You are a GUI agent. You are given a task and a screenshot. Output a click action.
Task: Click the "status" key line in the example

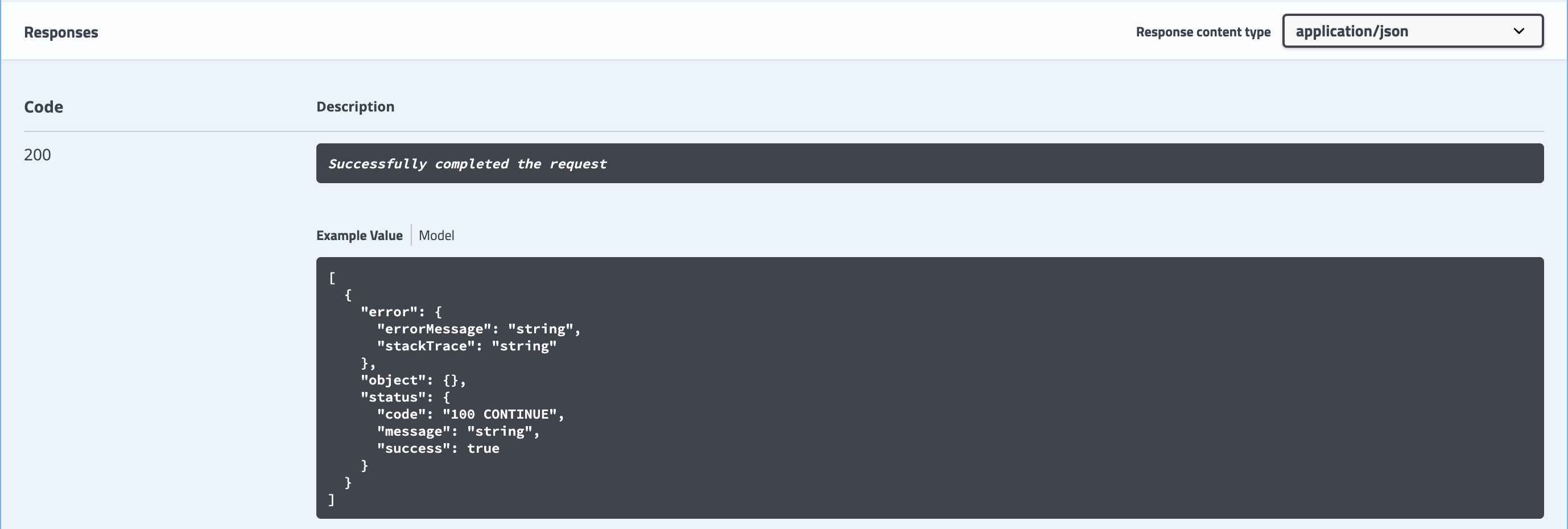pos(405,398)
